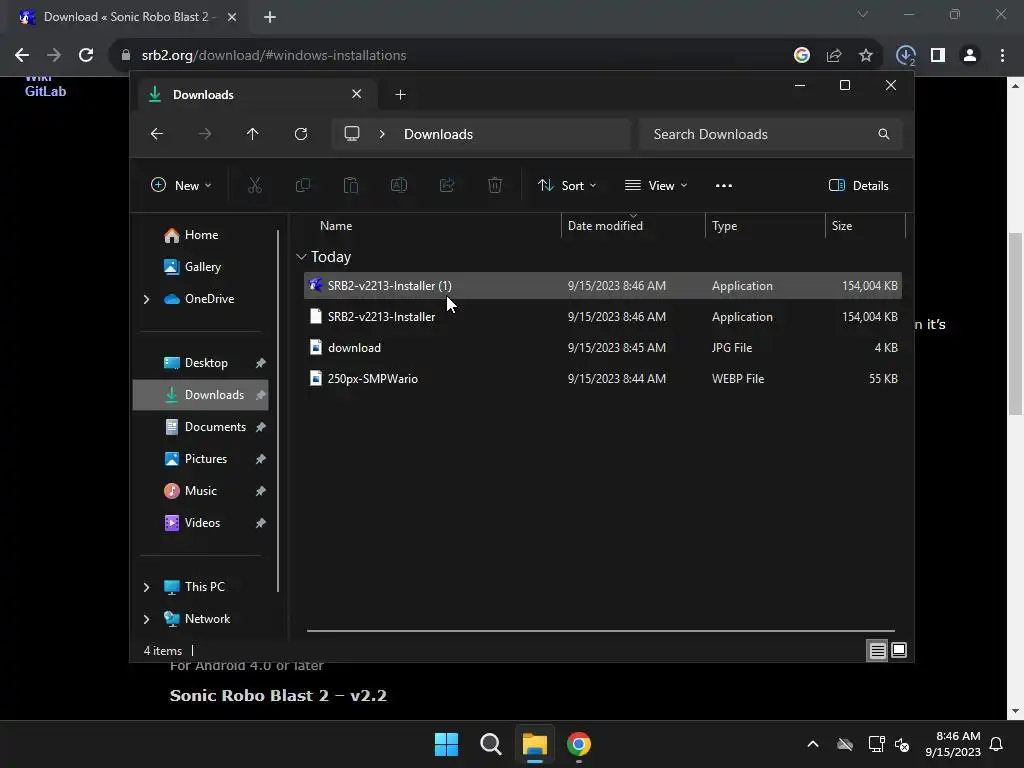Click the Copy icon in Explorer toolbar
Viewport: 1024px width, 768px height.
click(x=303, y=185)
